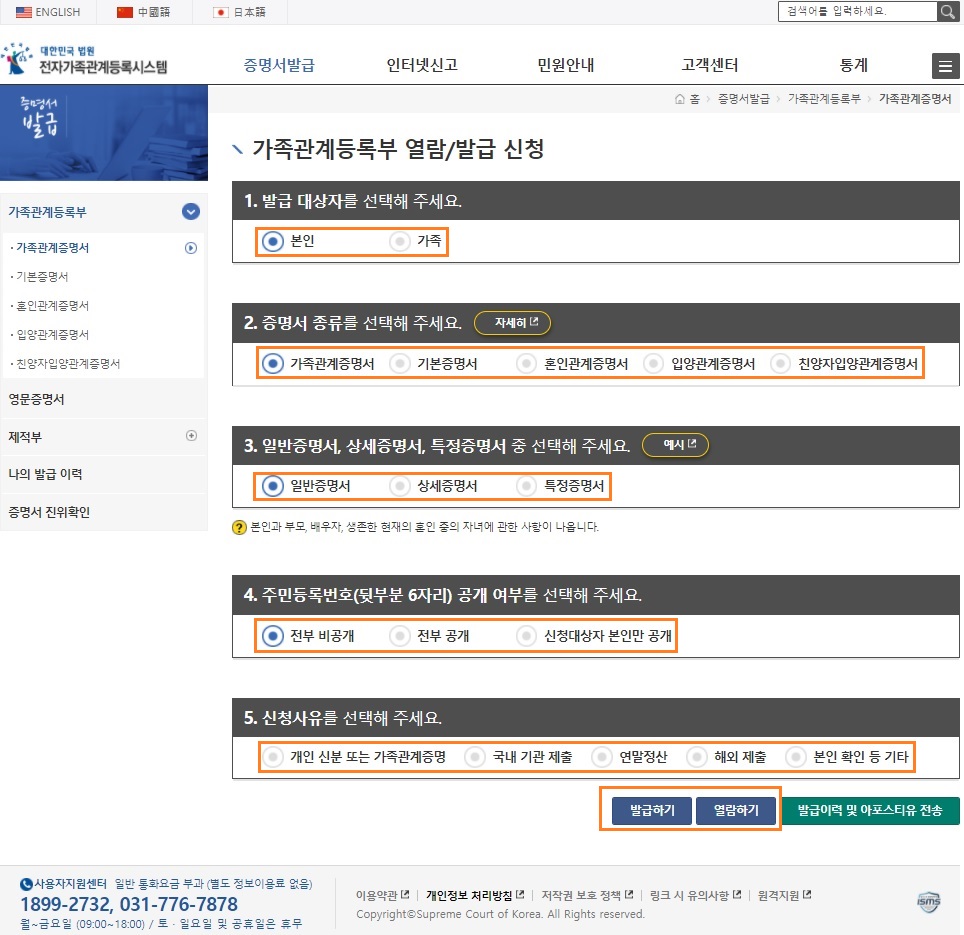Open 친양자입양관계증명서 in sidebar
Screen dimensions: 964x935
(68, 364)
